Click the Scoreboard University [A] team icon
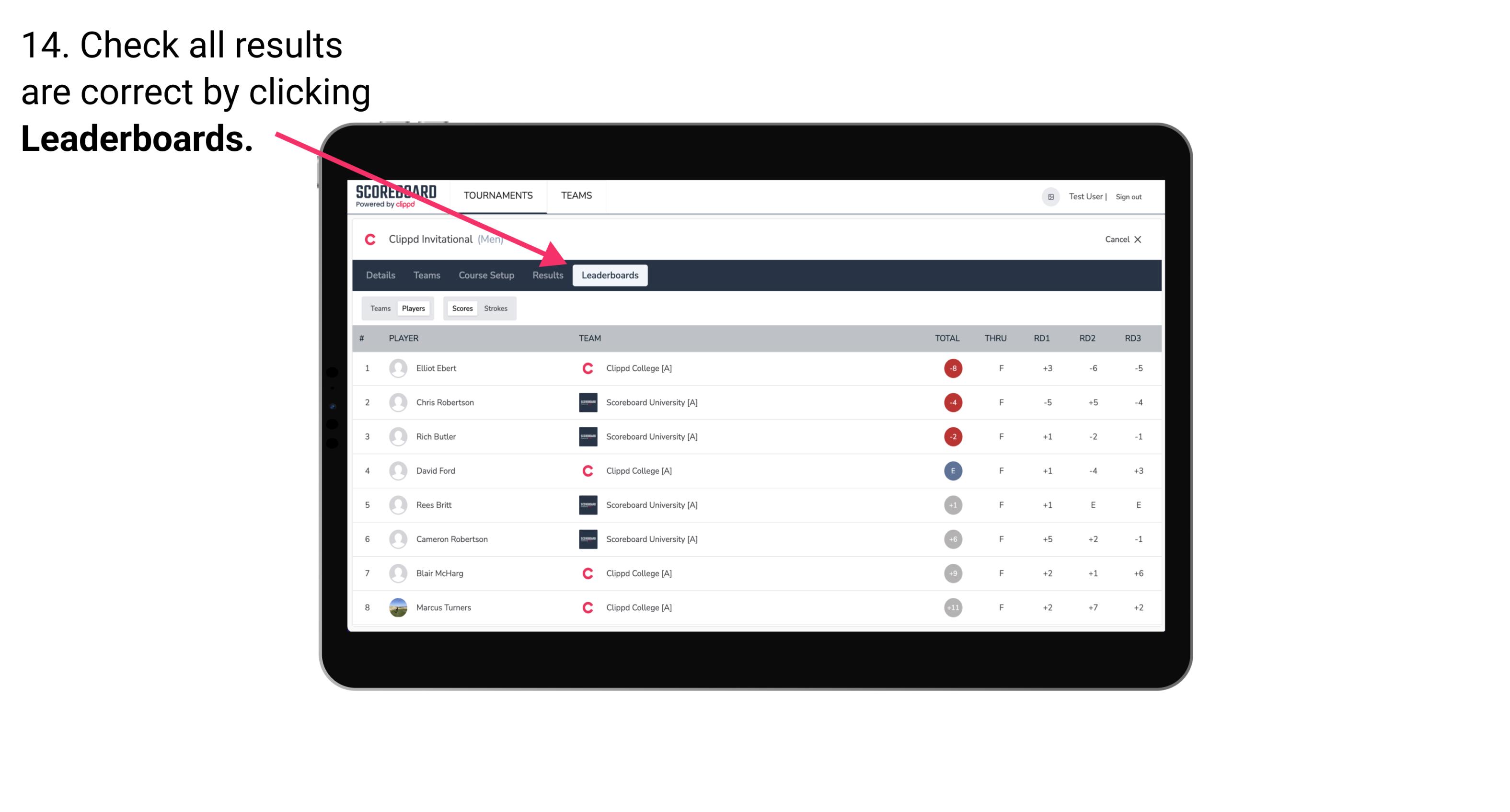1510x812 pixels. [585, 402]
